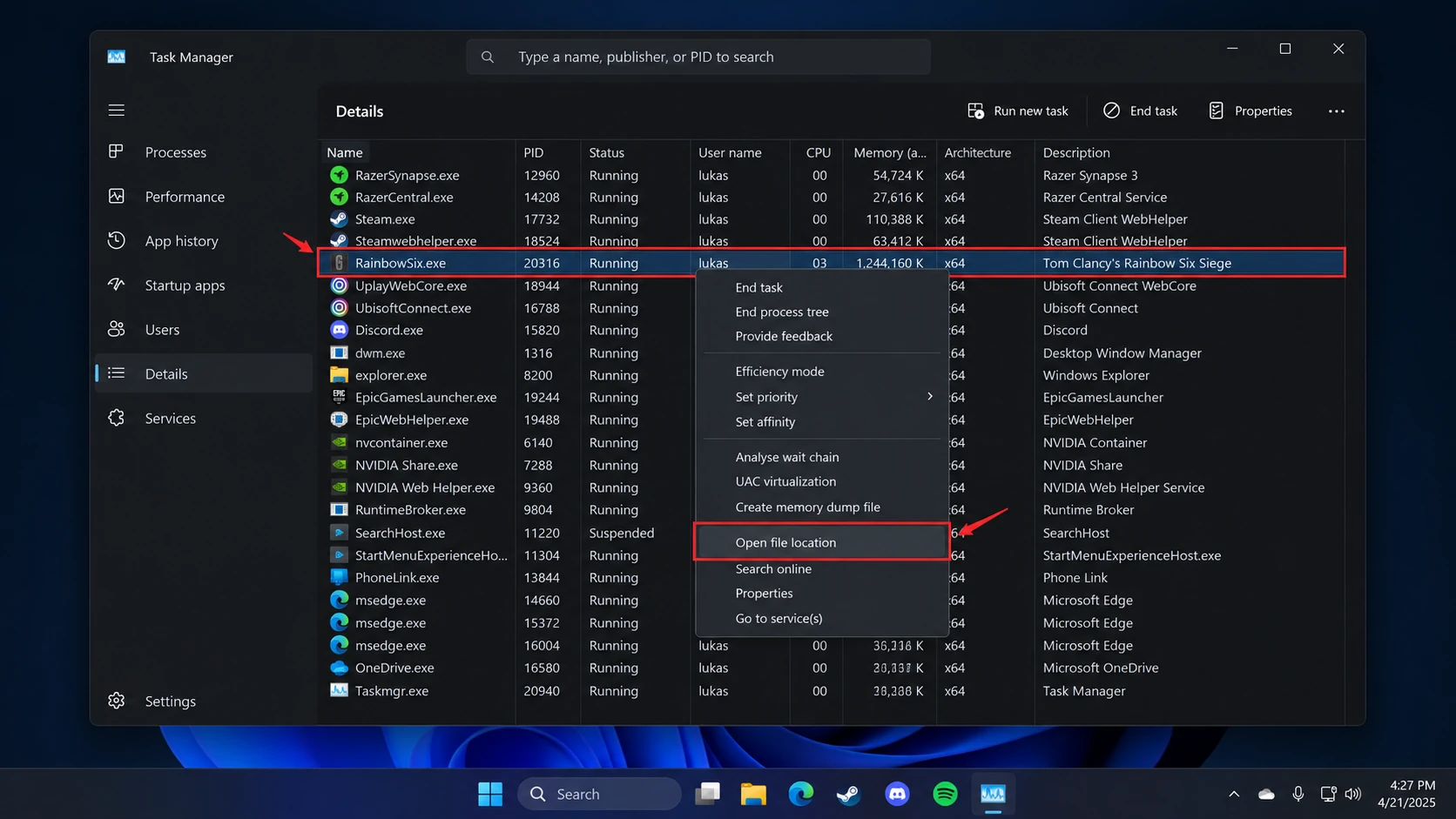Click the Properties toolbar icon

(1217, 111)
